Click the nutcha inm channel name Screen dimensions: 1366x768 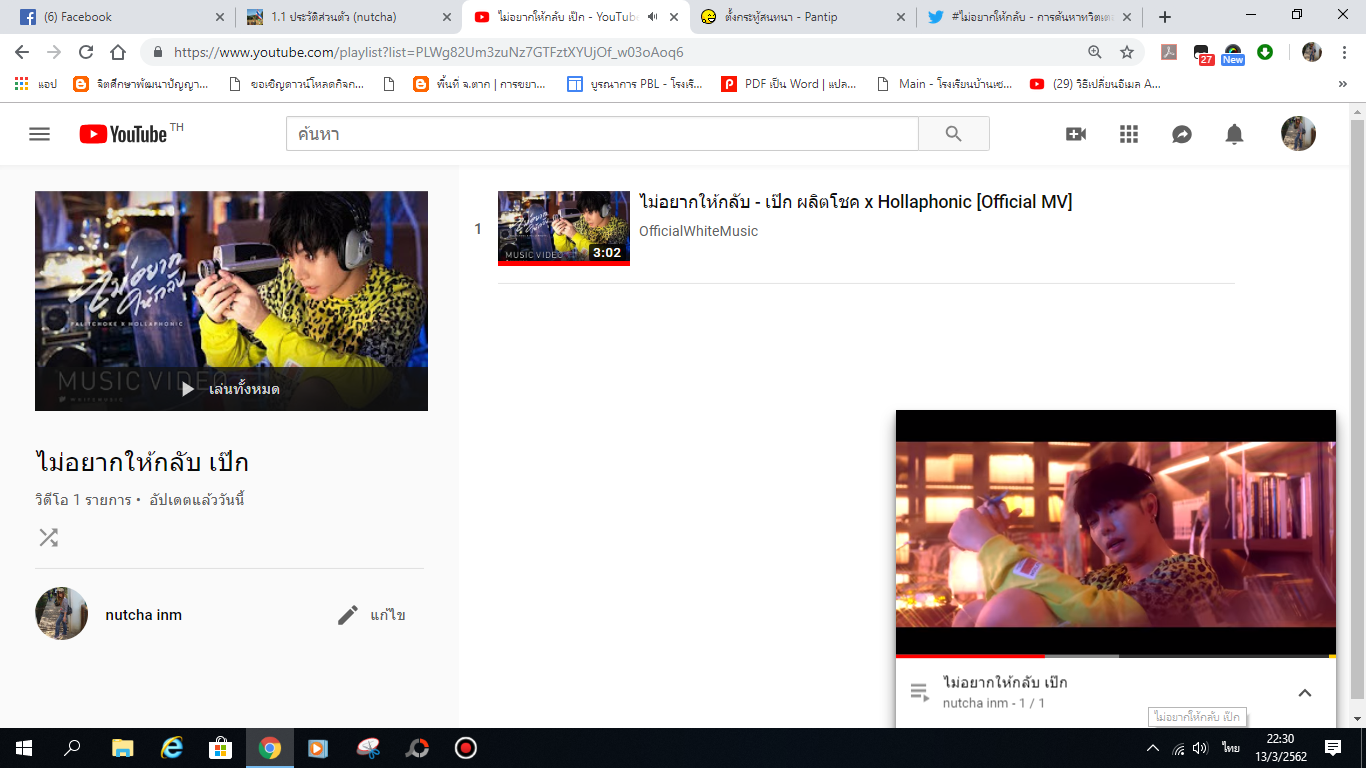click(x=144, y=615)
